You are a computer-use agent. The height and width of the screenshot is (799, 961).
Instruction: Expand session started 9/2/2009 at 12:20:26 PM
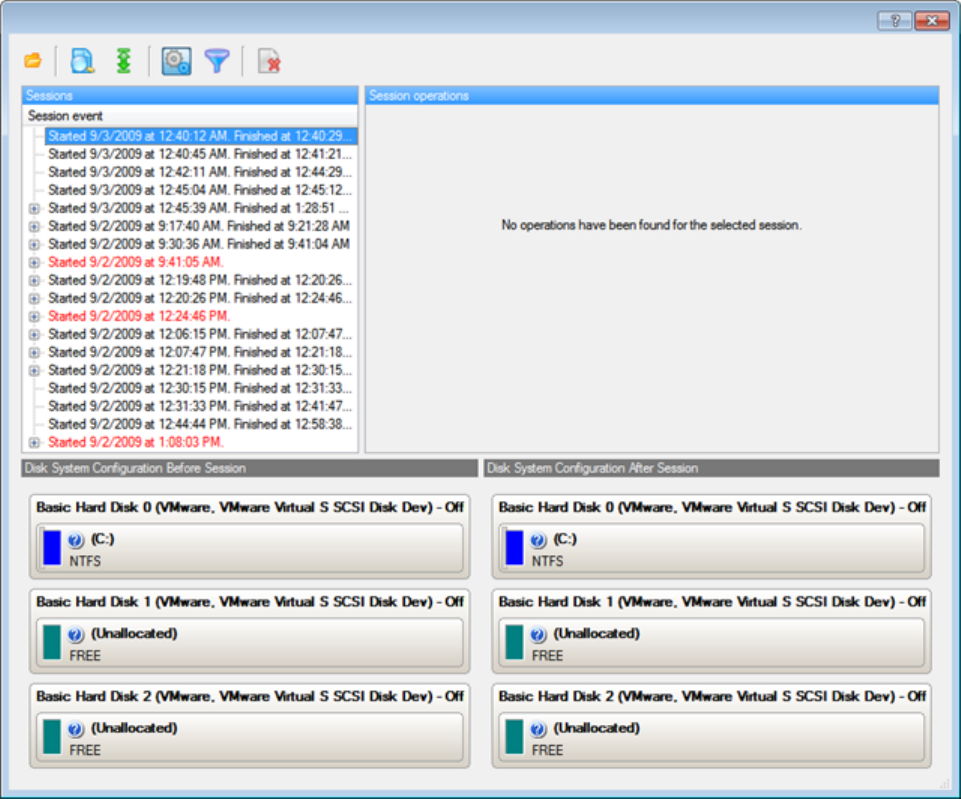pos(34,298)
